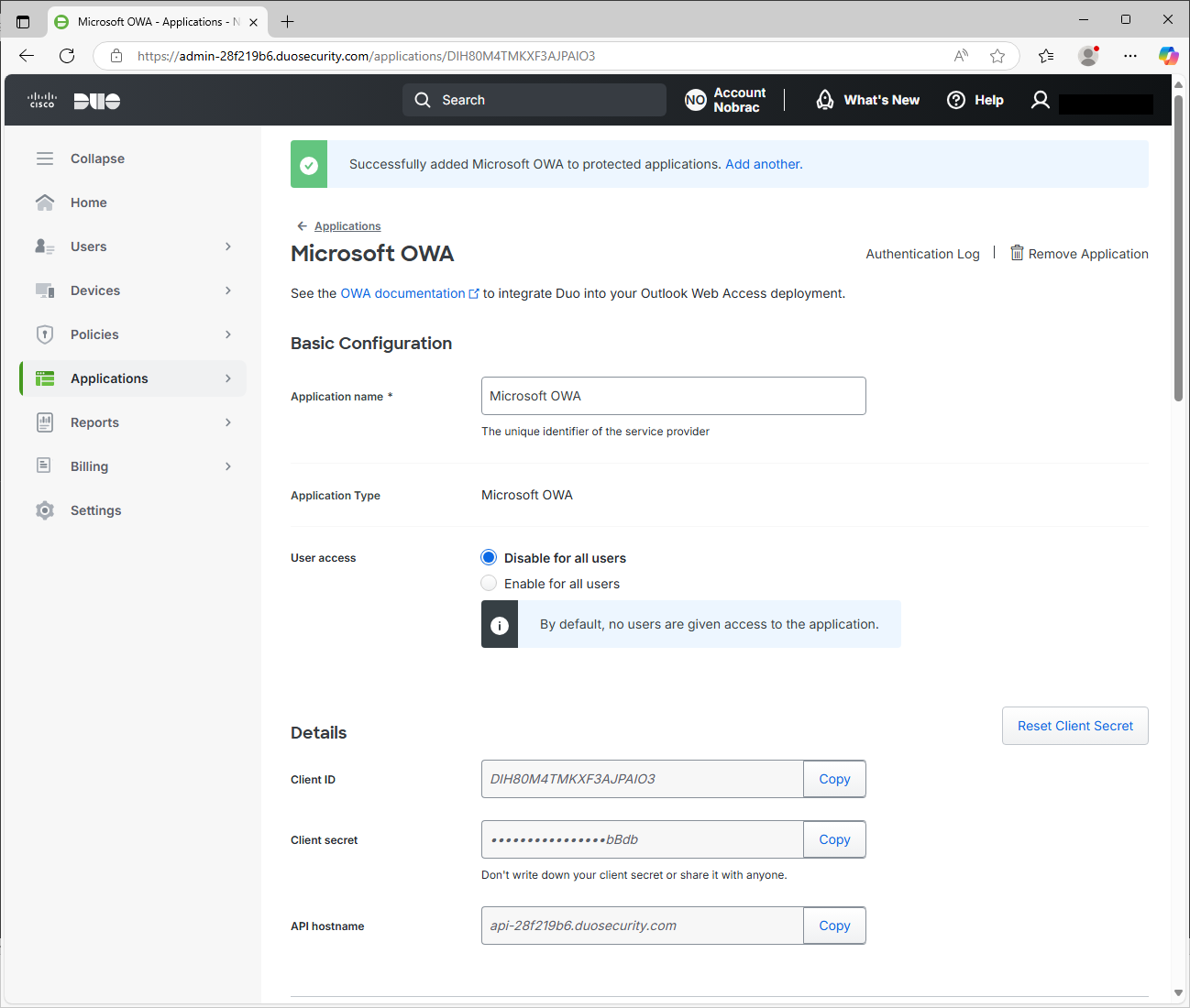Go back via Applications breadcrumb link
Image resolution: width=1190 pixels, height=1008 pixels.
[x=347, y=226]
